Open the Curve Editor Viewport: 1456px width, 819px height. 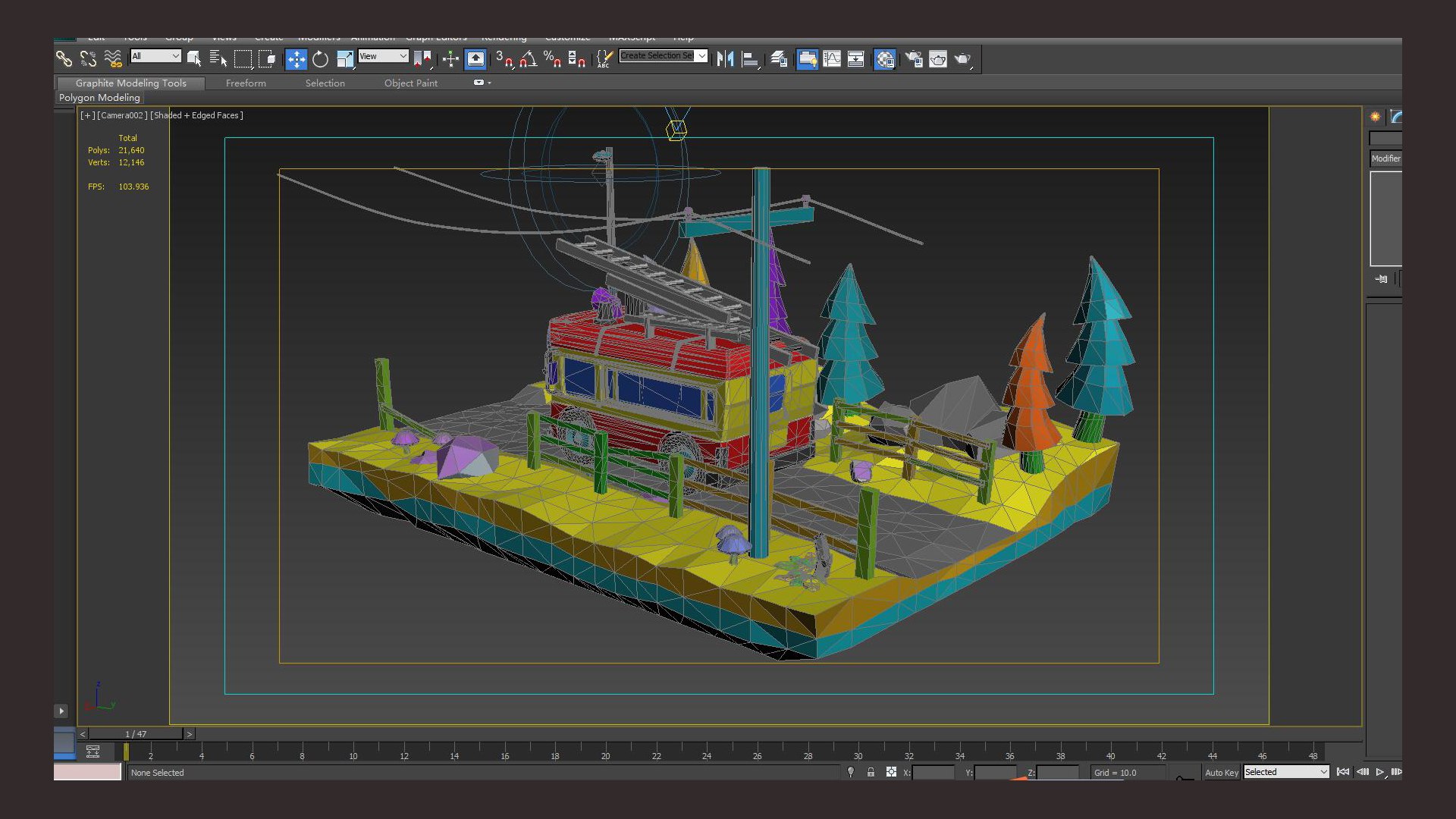832,59
